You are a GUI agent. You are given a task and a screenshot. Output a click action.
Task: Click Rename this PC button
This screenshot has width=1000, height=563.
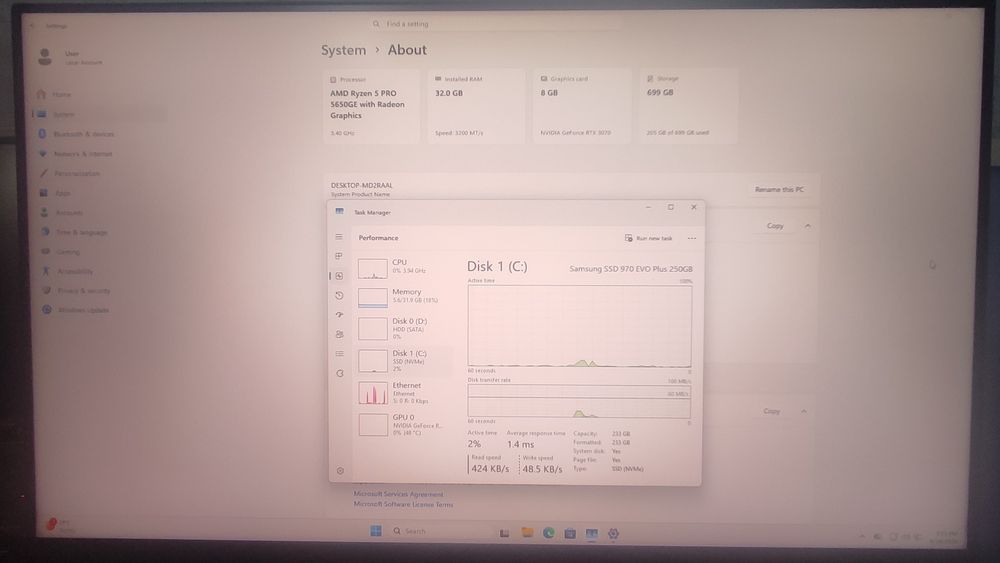[x=779, y=189]
